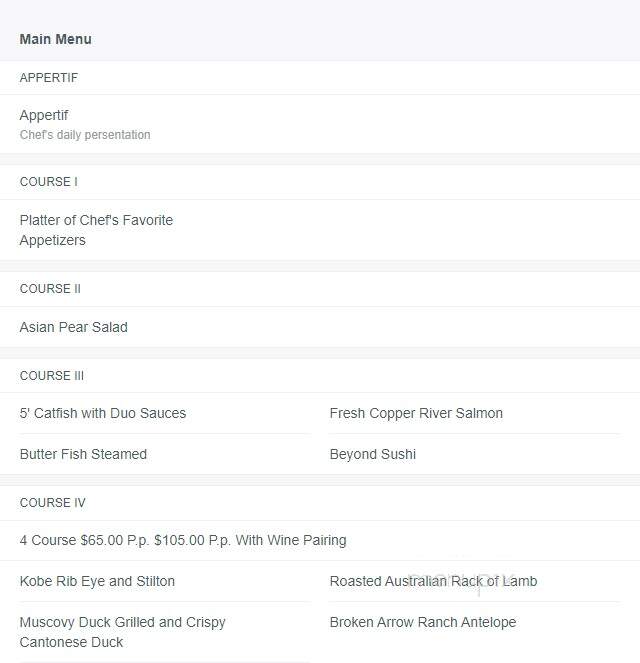This screenshot has height=663, width=640.
Task: Select the COURSE II section header
Action: tap(50, 289)
